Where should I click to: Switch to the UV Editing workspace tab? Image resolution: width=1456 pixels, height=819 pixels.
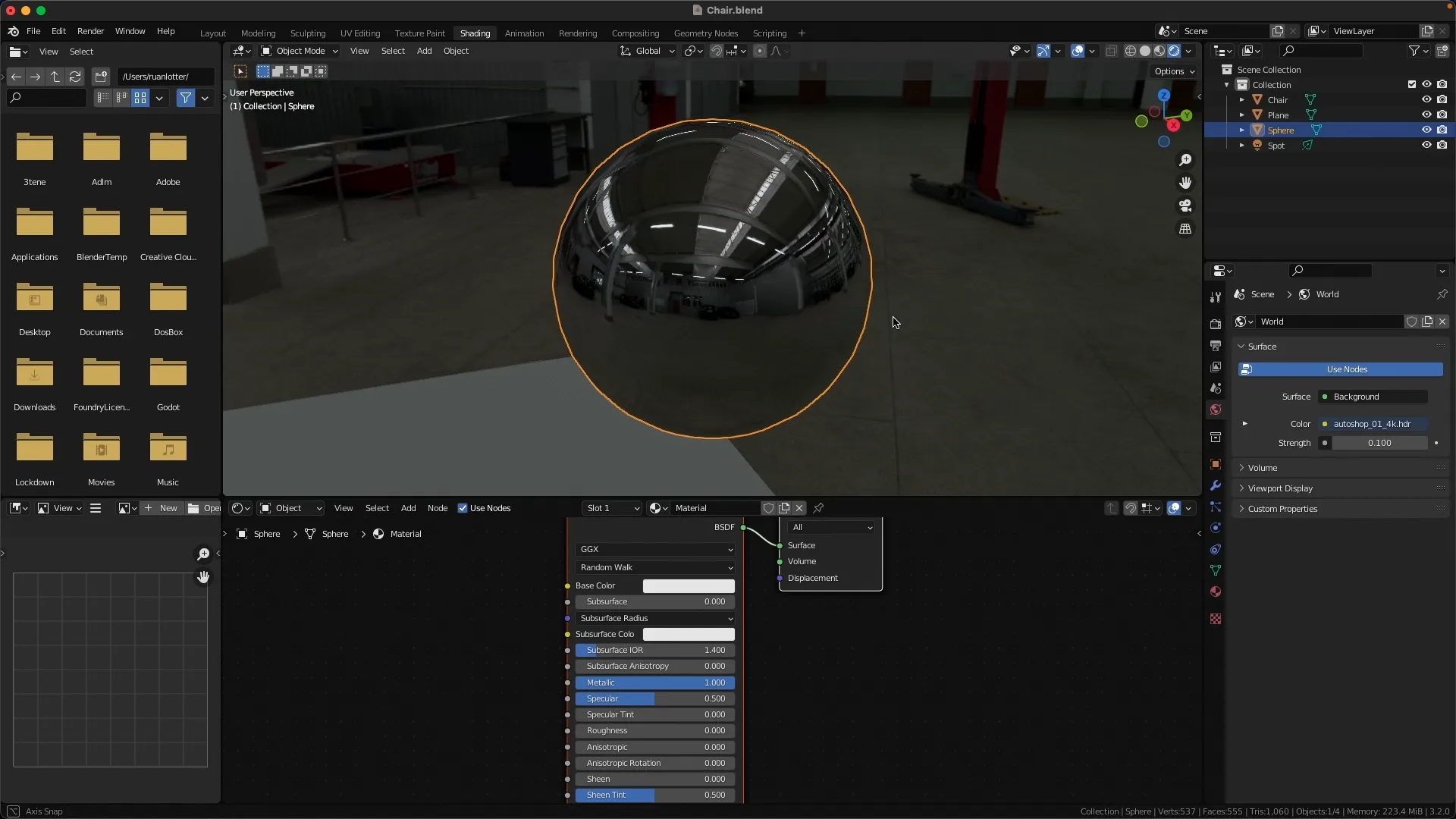(x=360, y=33)
